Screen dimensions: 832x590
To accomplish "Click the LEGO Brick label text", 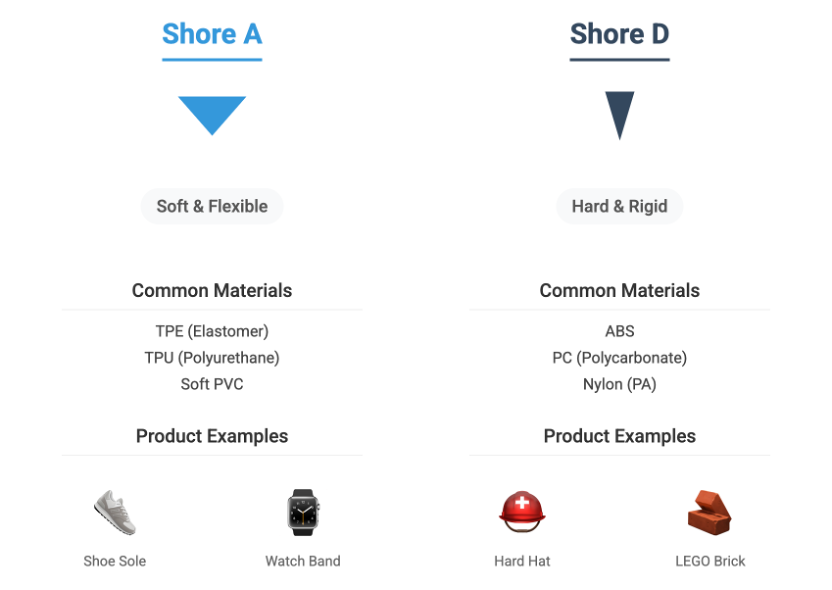I will click(710, 561).
